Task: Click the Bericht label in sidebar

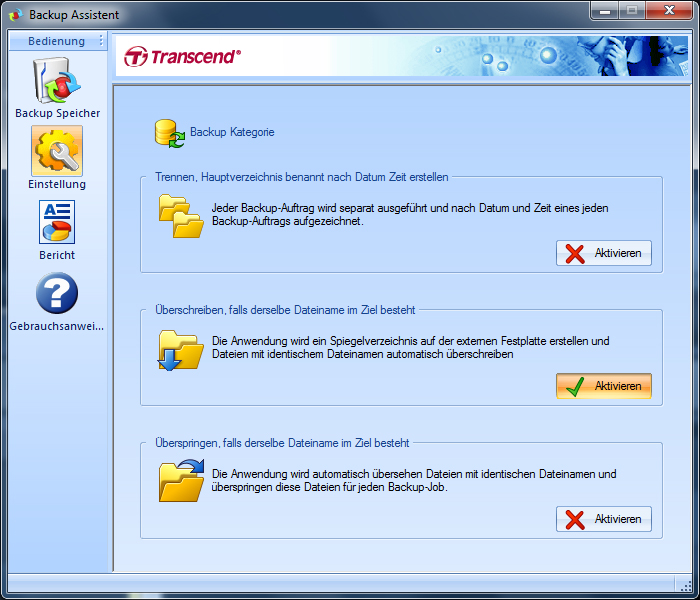Action: (57, 255)
